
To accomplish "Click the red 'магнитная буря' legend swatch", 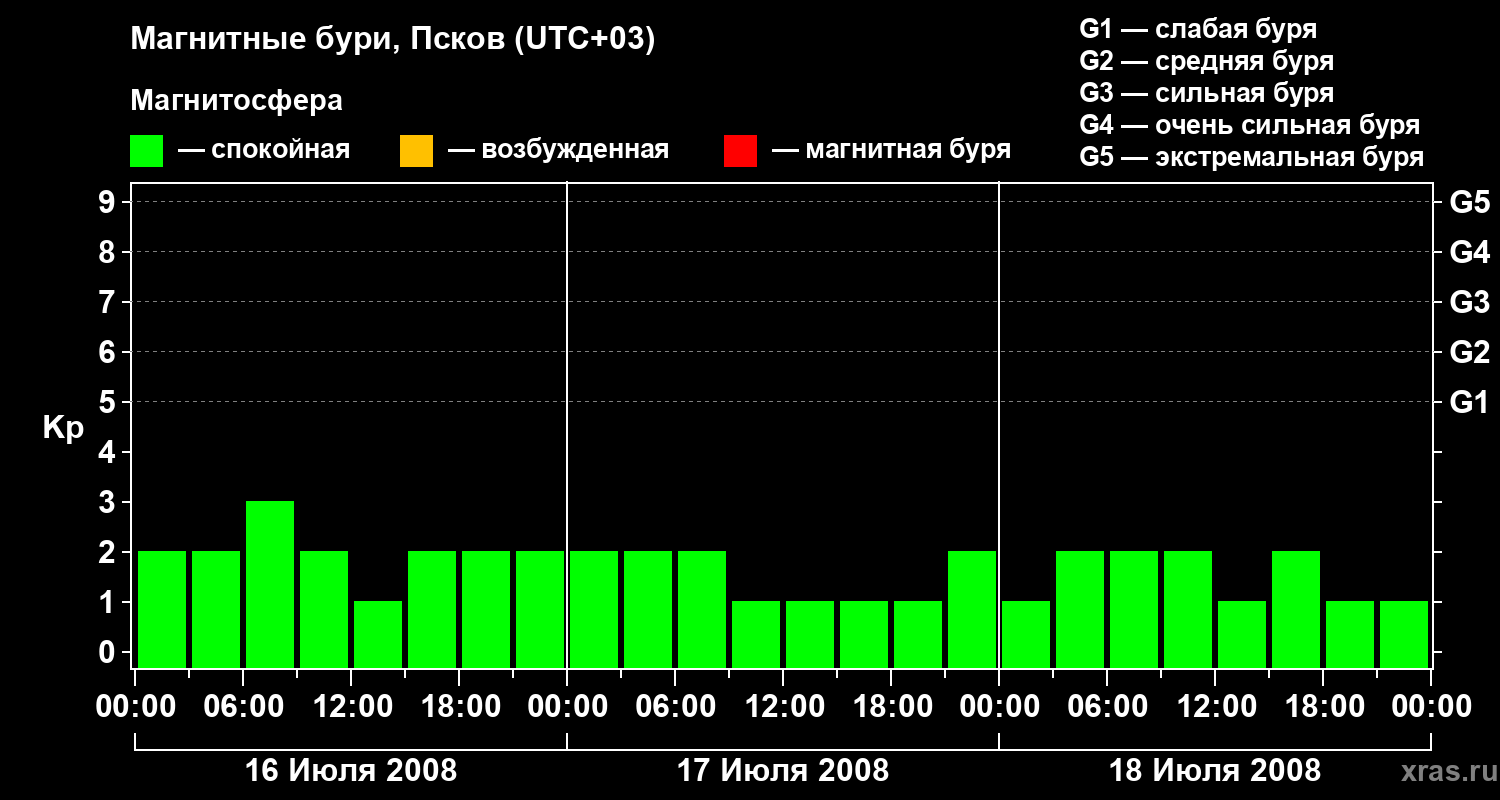I will [x=740, y=151].
